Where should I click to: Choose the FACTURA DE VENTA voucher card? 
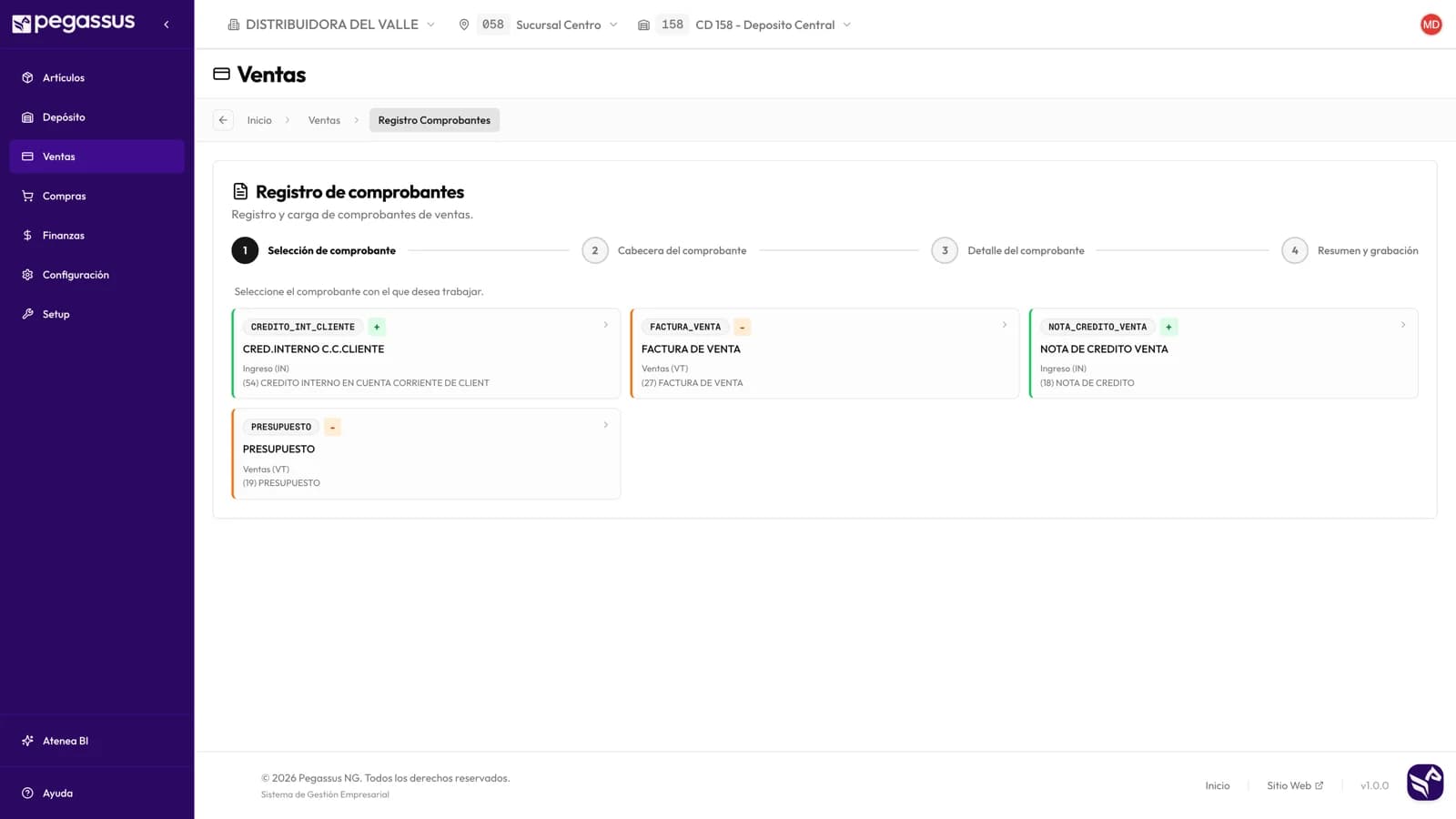(824, 353)
